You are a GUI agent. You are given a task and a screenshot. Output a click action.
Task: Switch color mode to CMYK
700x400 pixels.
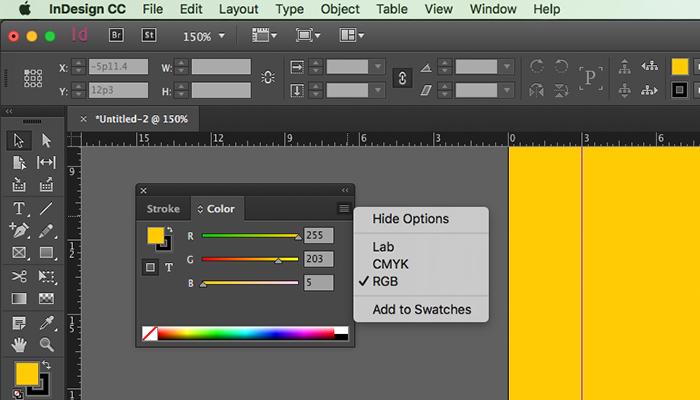coord(390,264)
